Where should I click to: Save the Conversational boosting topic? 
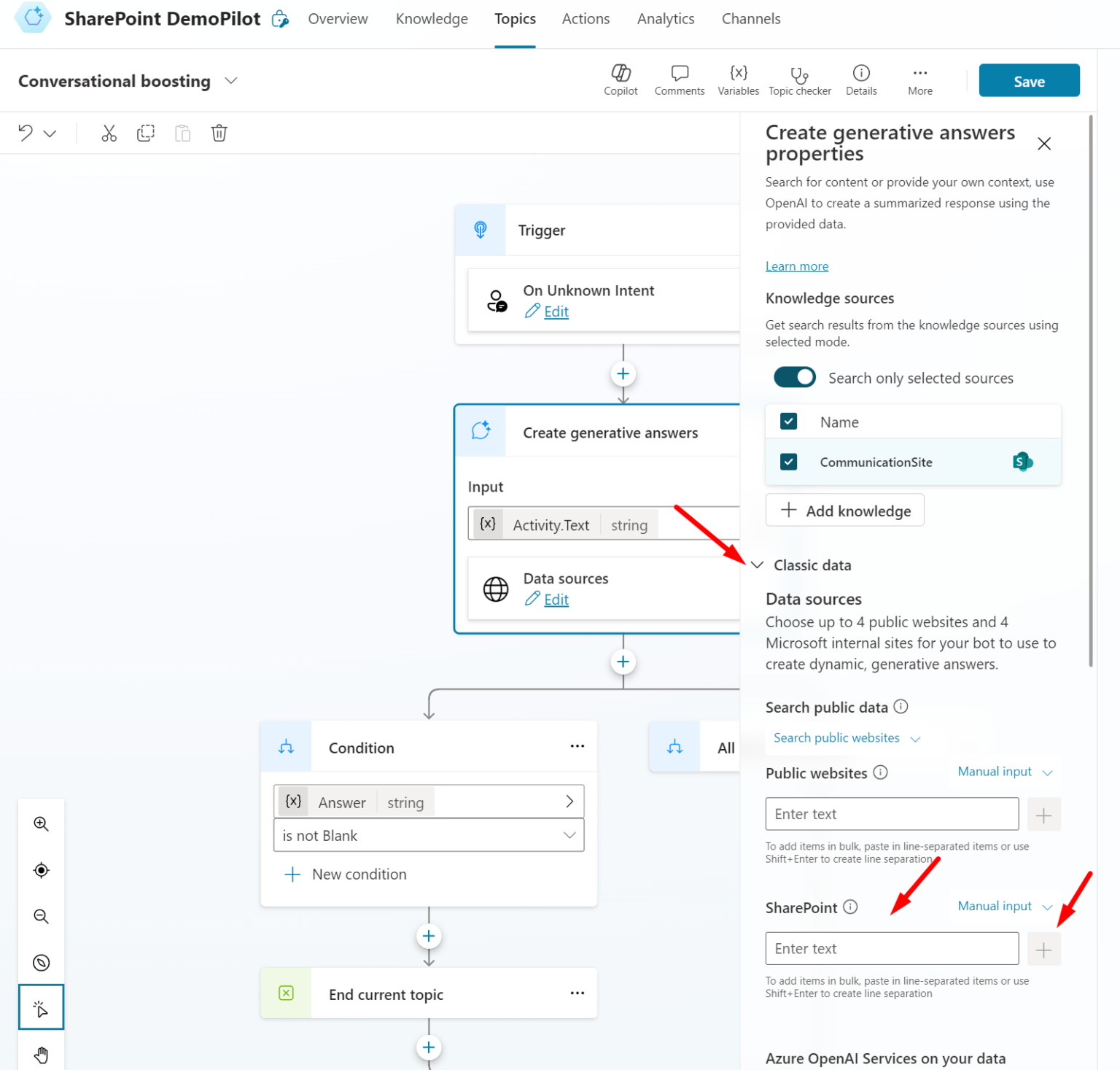1029,80
